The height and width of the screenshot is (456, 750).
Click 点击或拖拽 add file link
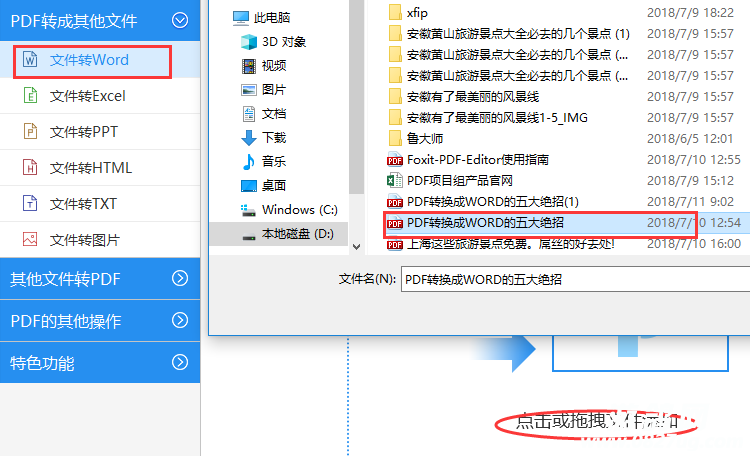(596, 422)
